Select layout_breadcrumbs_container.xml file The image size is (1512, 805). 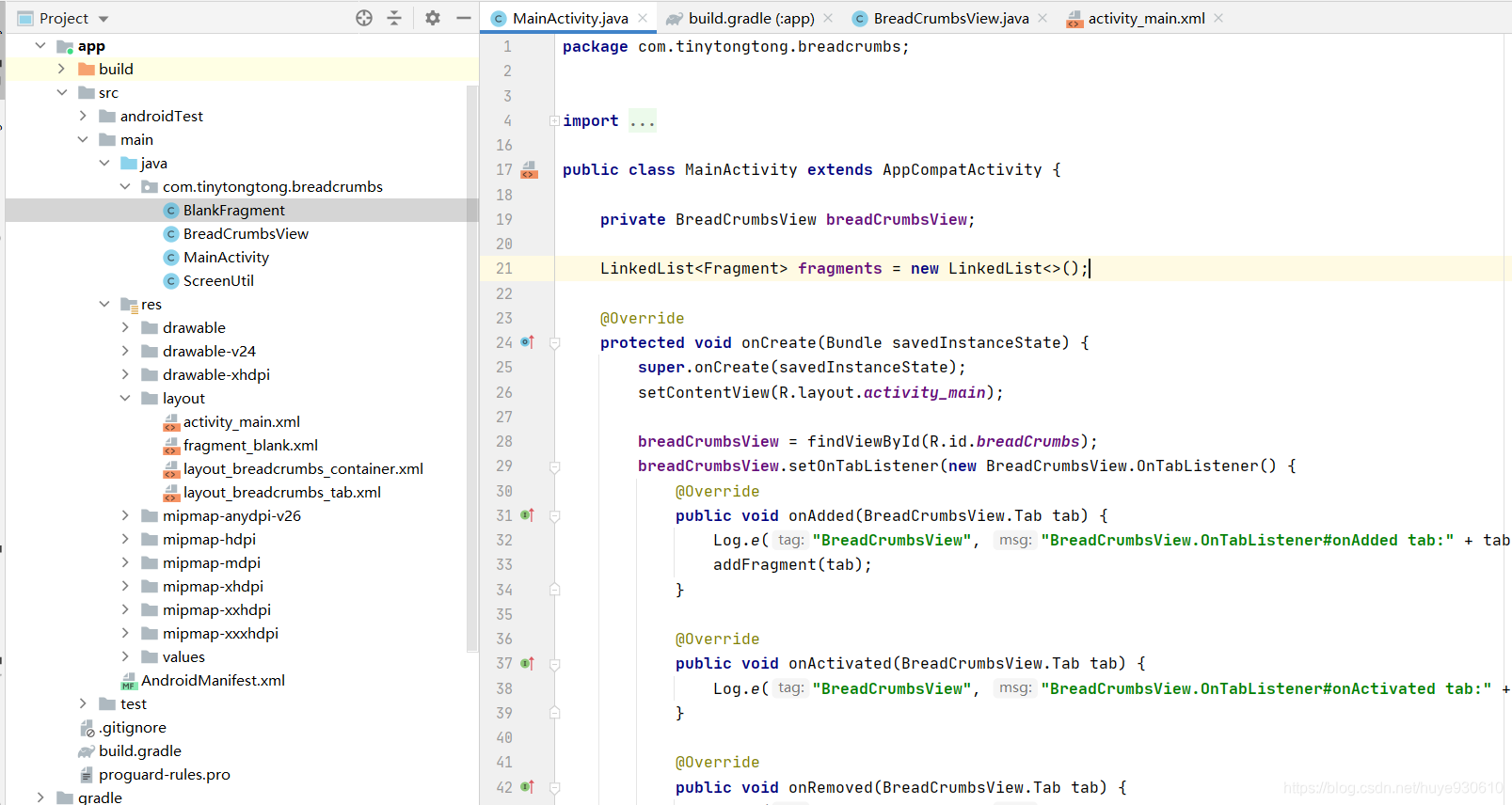tap(303, 468)
